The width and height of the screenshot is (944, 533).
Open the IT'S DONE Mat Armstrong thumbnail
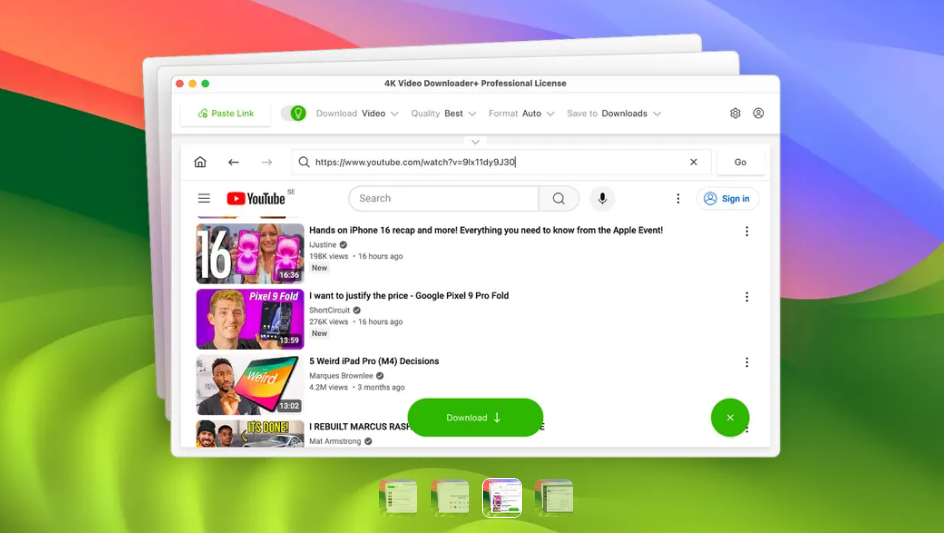[250, 434]
